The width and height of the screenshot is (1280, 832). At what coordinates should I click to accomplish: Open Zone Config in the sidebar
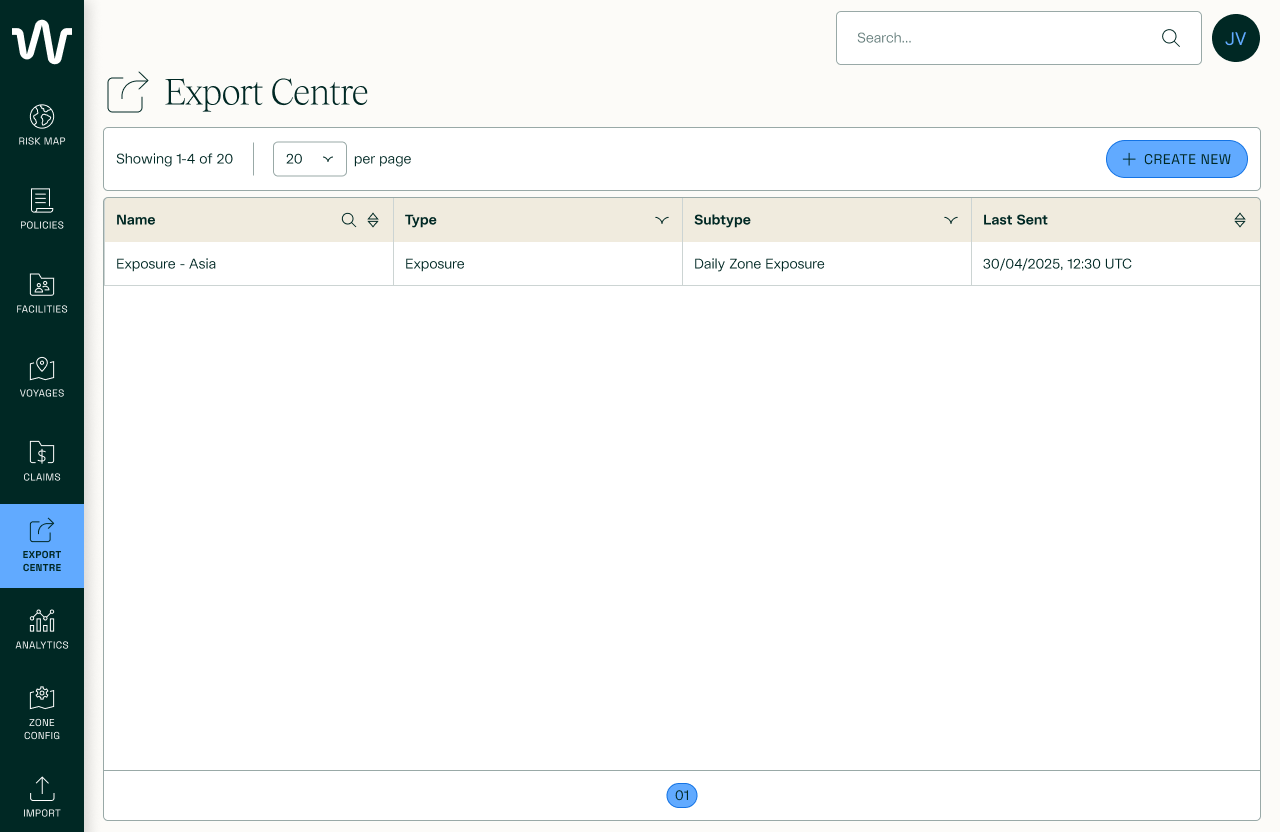coord(42,713)
